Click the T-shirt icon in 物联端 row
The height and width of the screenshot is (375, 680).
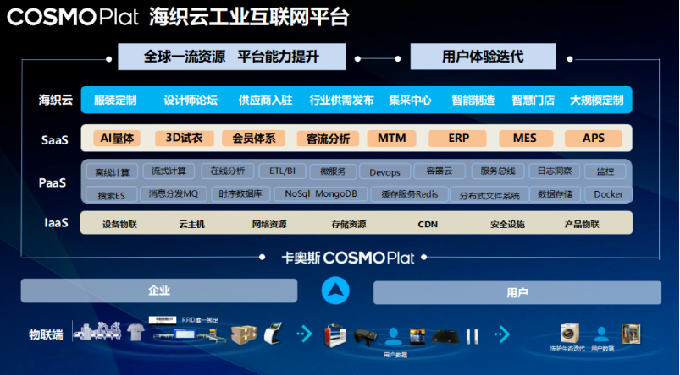[136, 332]
